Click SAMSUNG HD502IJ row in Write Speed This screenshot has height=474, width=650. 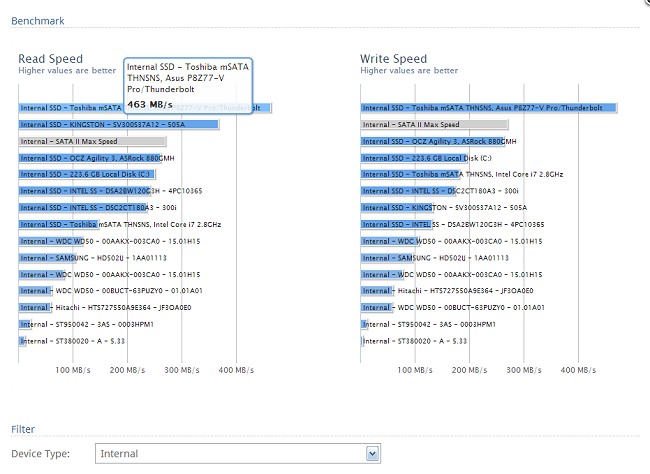(435, 258)
